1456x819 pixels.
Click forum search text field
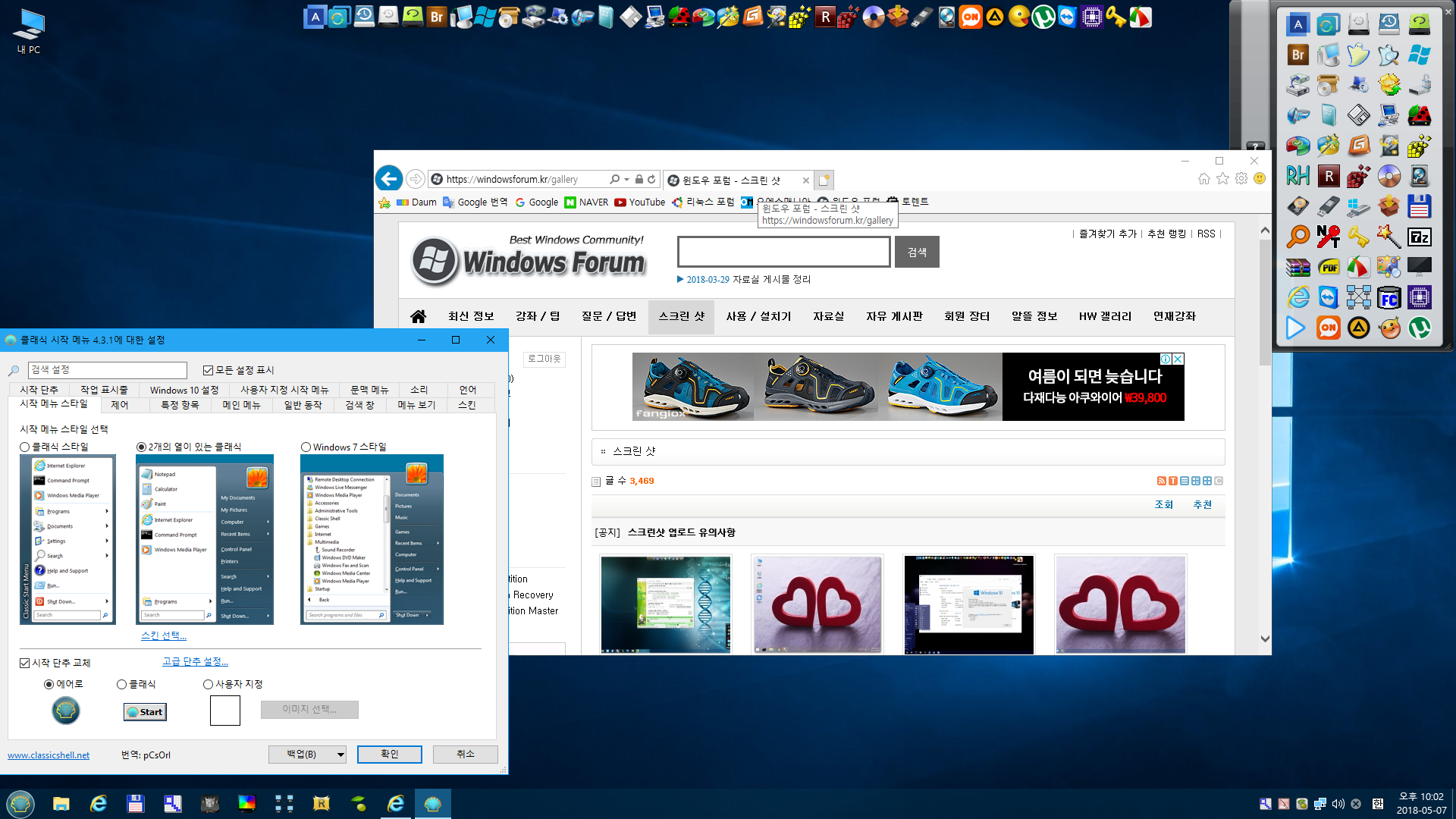point(784,252)
